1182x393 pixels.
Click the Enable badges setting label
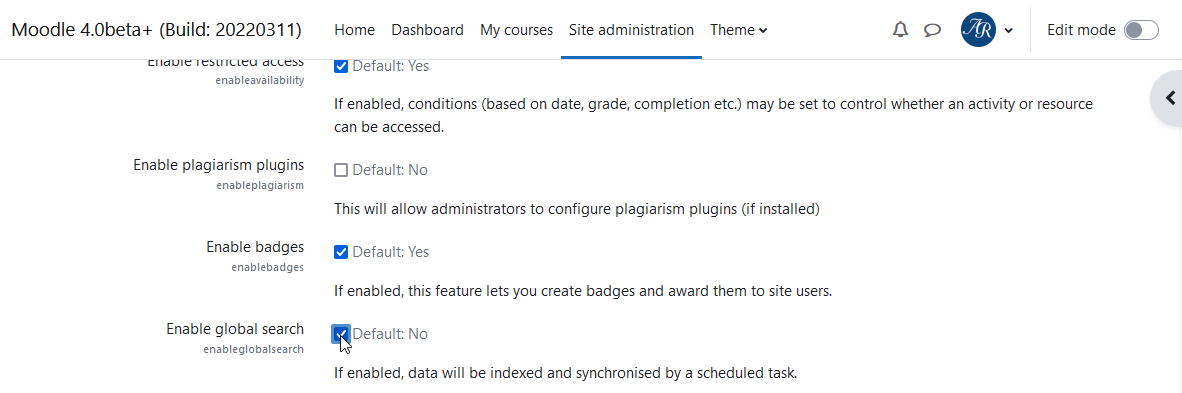click(x=255, y=247)
